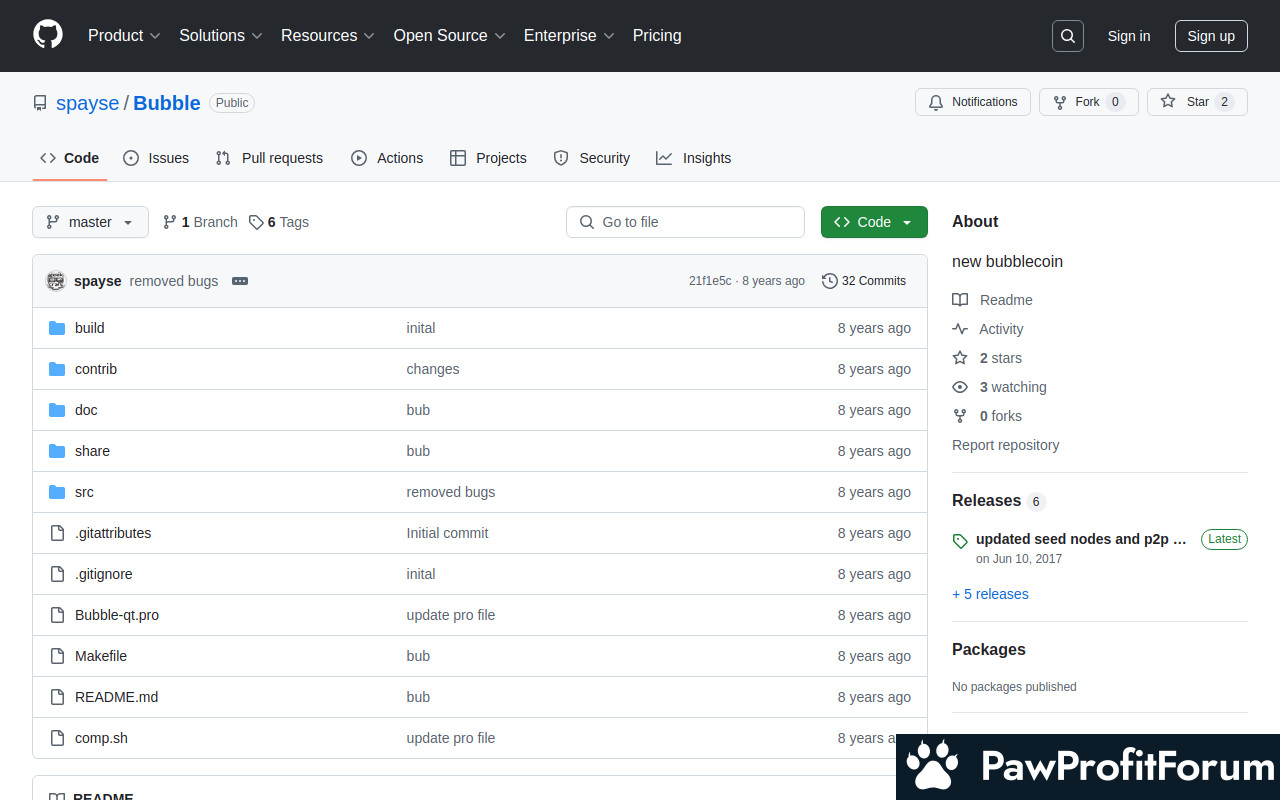This screenshot has width=1280, height=800.
Task: View the 1 Branch list
Action: (200, 222)
